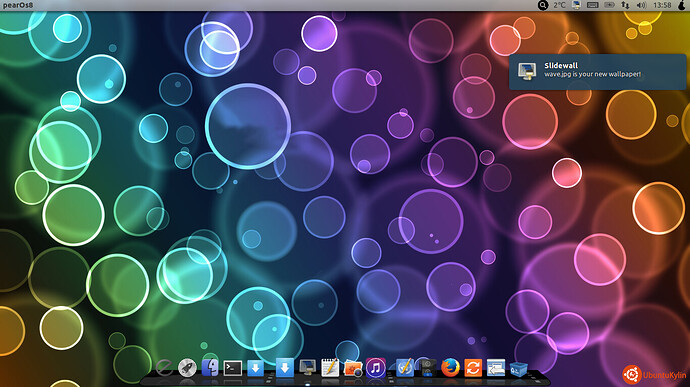Launch the notepad with pencil text editor
690x387 pixels.
tap(330, 368)
